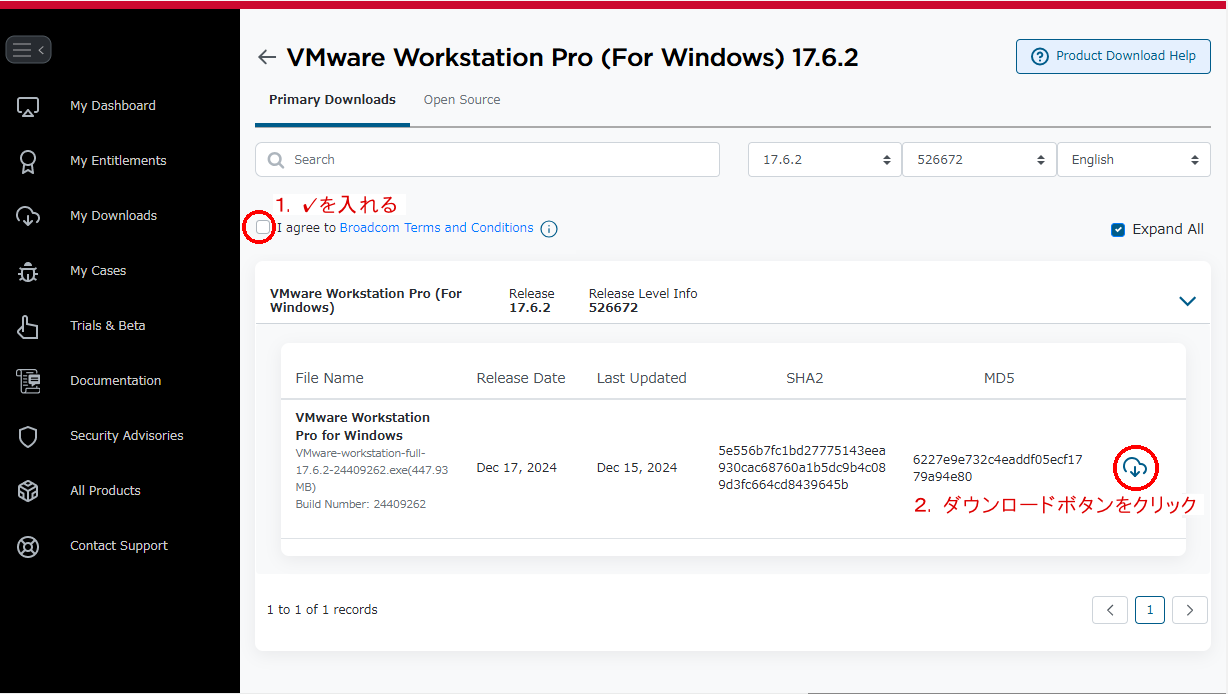Open the 17.6.2 version dropdown
Image resolution: width=1228 pixels, height=694 pixels.
pyautogui.click(x=825, y=160)
